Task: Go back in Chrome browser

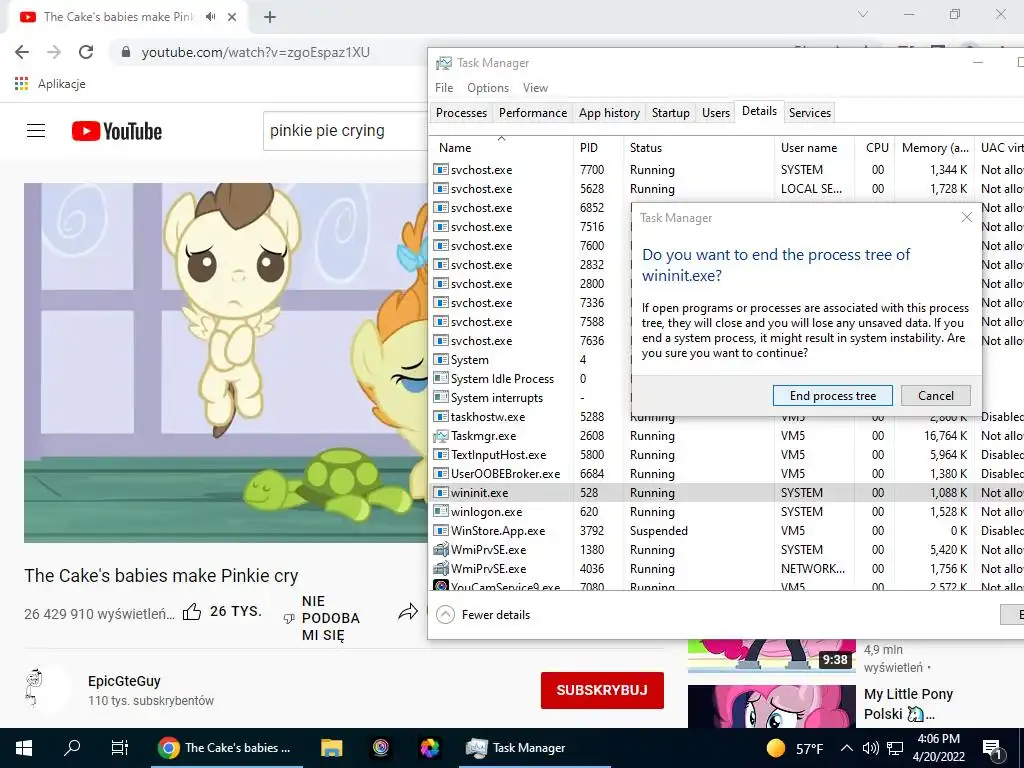Action: click(x=22, y=52)
